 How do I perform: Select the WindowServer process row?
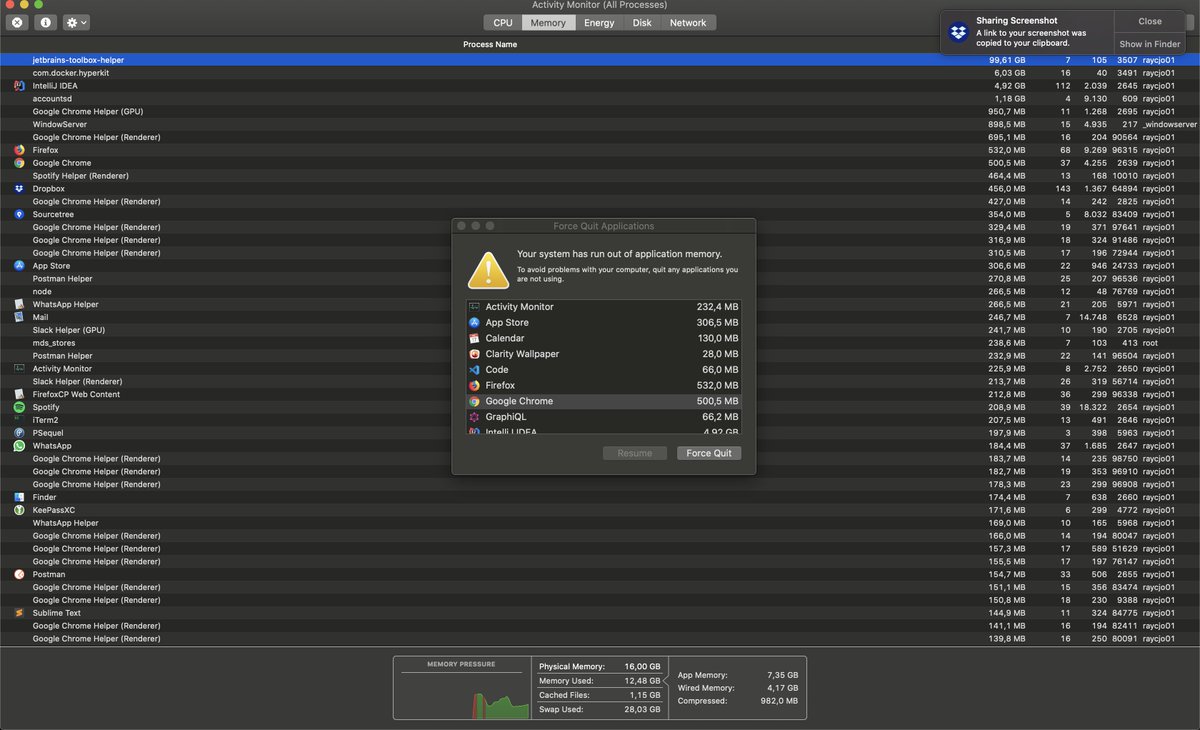click(x=600, y=125)
